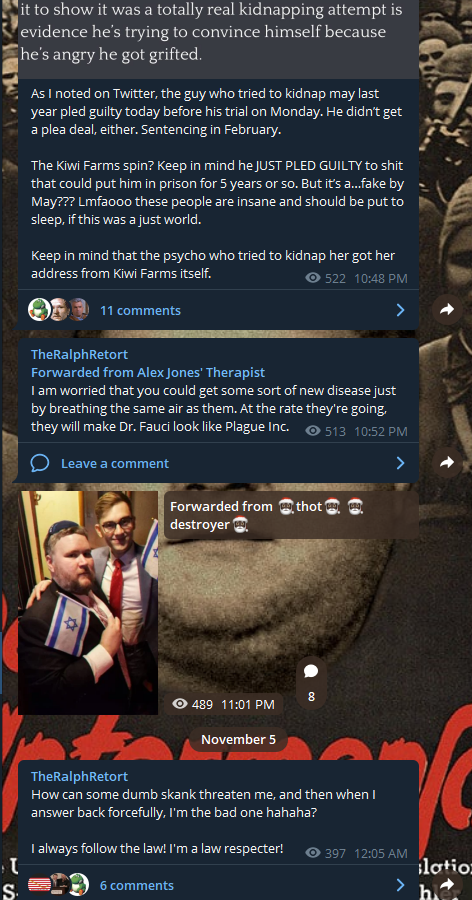Forward the Alex Jones' Therapist post

click(x=447, y=463)
